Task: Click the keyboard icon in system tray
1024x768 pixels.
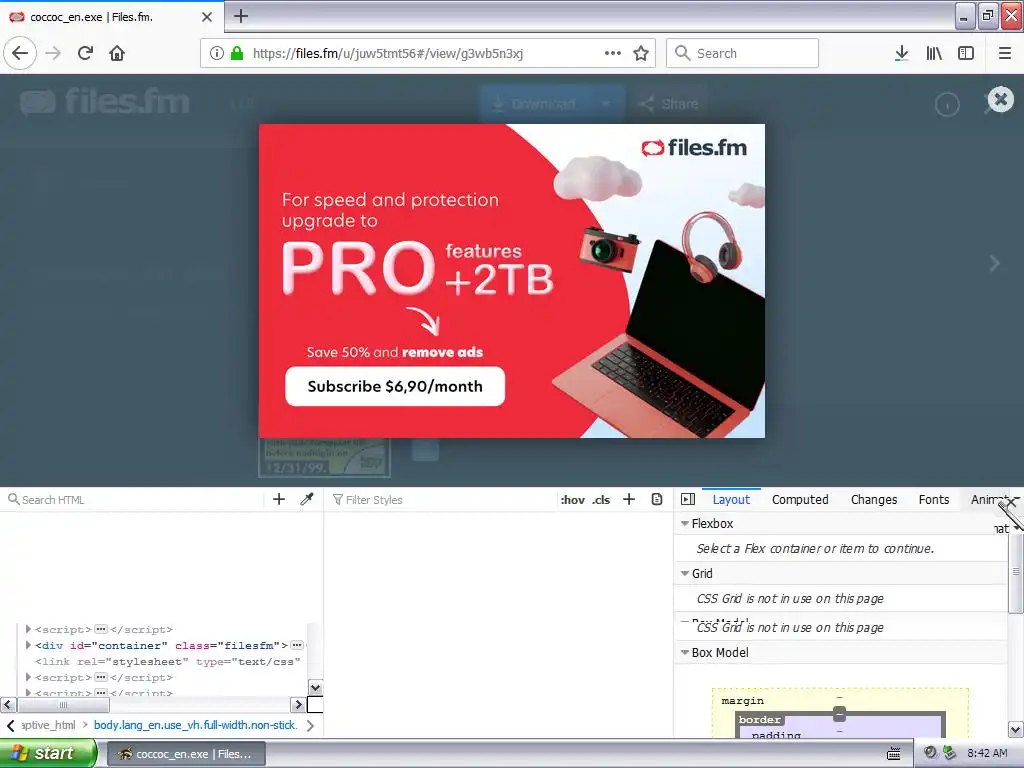Action: tap(893, 754)
